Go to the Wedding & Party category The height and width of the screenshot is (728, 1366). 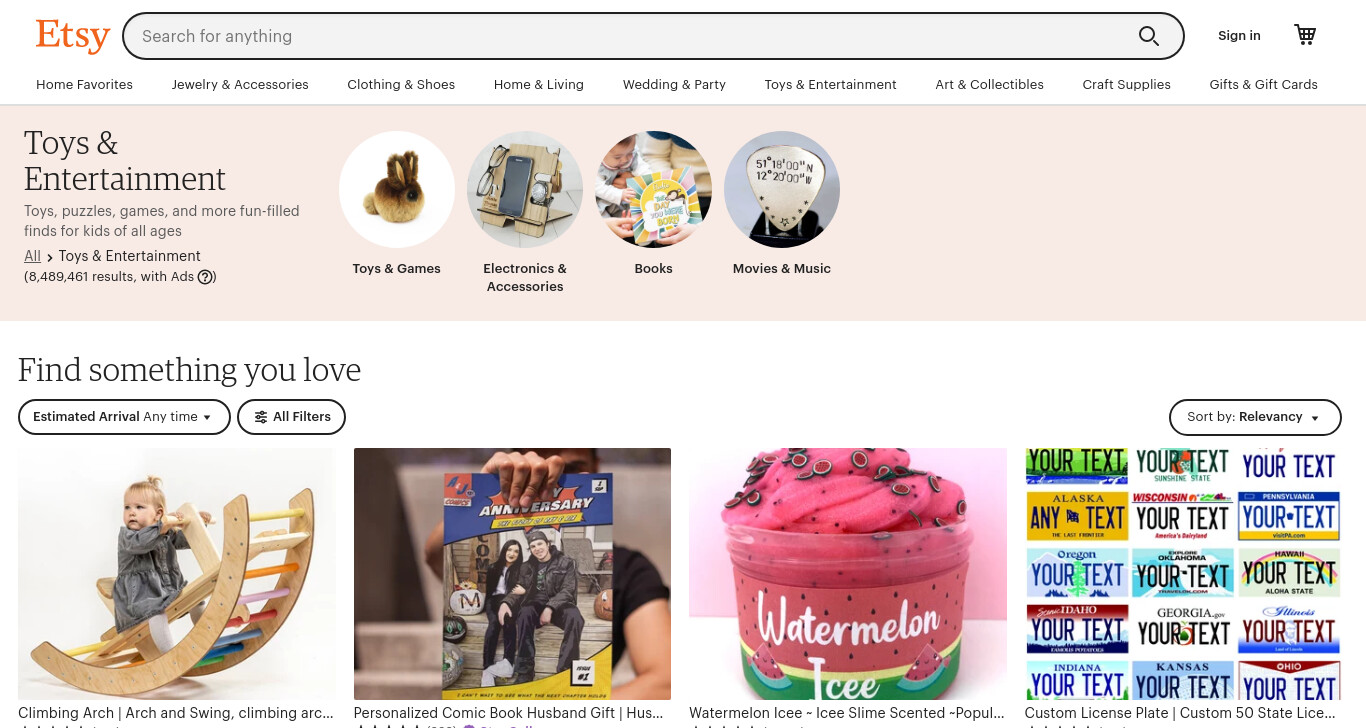point(674,85)
